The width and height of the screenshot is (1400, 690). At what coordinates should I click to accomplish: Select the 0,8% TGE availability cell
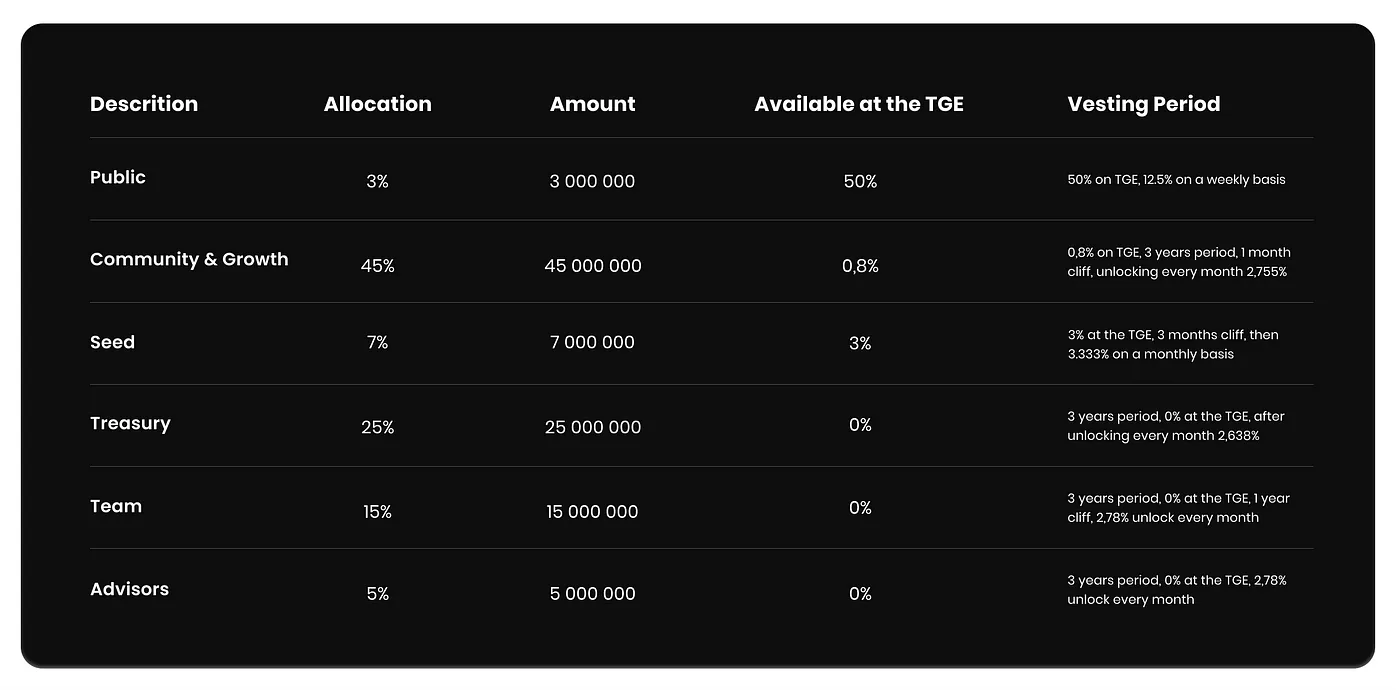click(x=860, y=266)
